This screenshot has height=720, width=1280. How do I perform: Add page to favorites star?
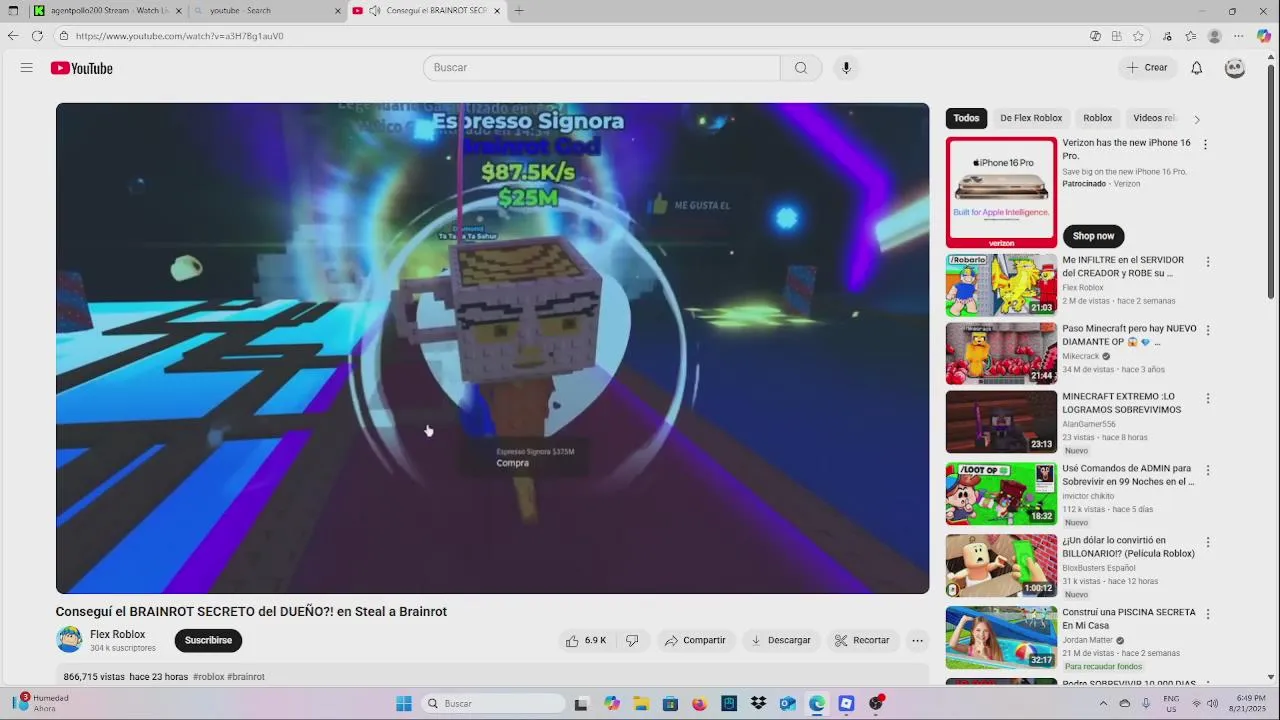[1138, 36]
